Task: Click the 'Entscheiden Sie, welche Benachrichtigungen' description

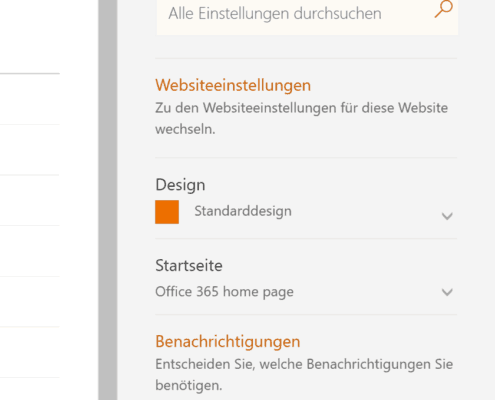Action: coord(304,375)
